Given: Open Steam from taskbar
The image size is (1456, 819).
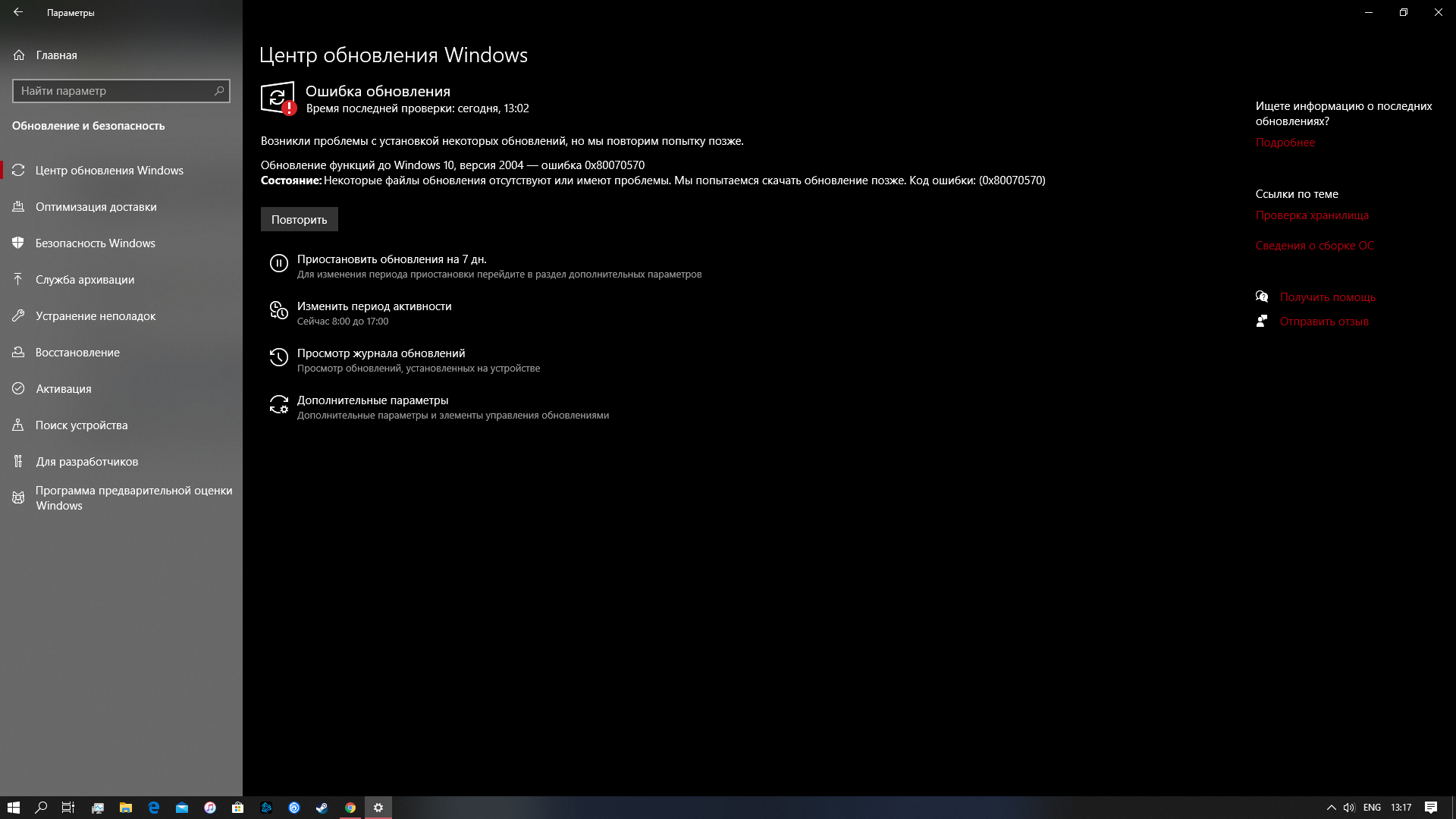Looking at the screenshot, I should point(322,808).
